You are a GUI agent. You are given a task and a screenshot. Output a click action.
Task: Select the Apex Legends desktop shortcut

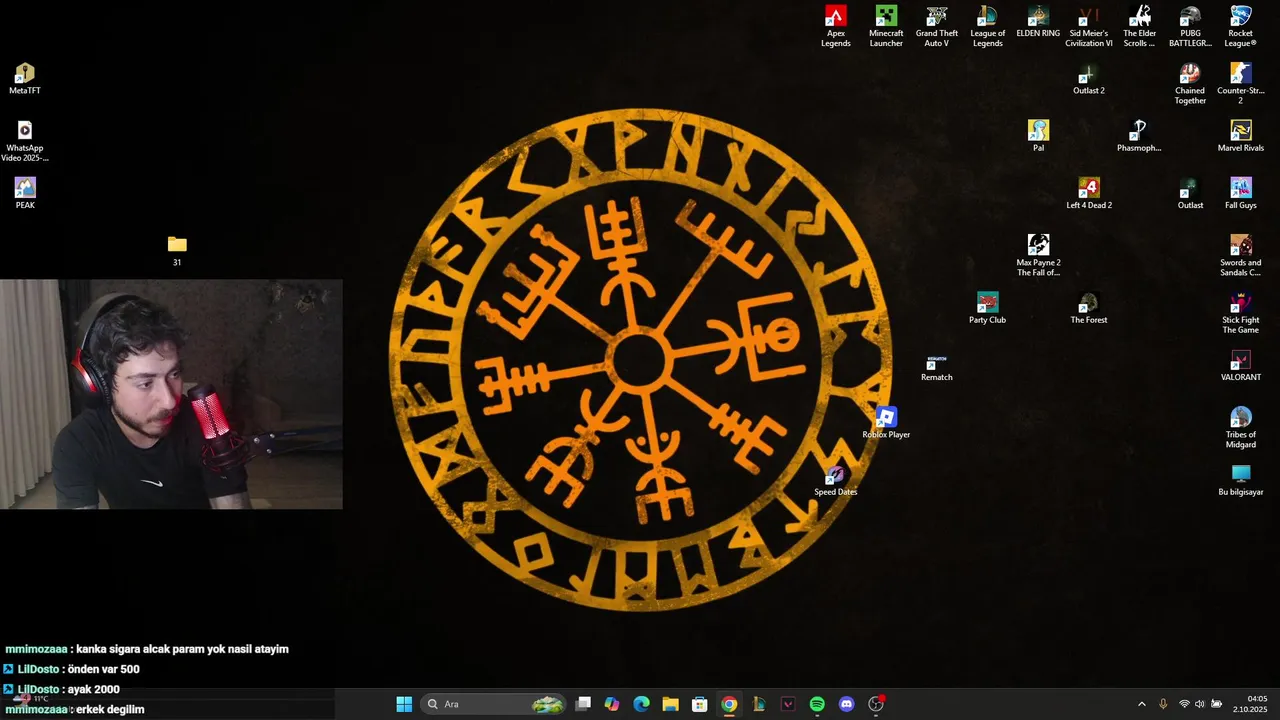(836, 27)
